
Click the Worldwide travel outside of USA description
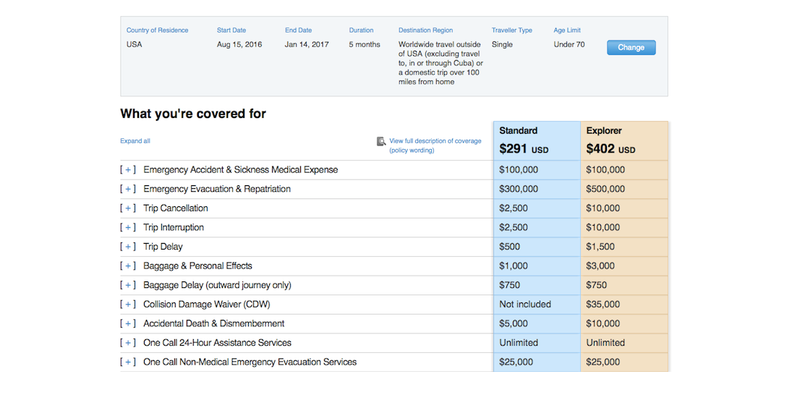(441, 63)
